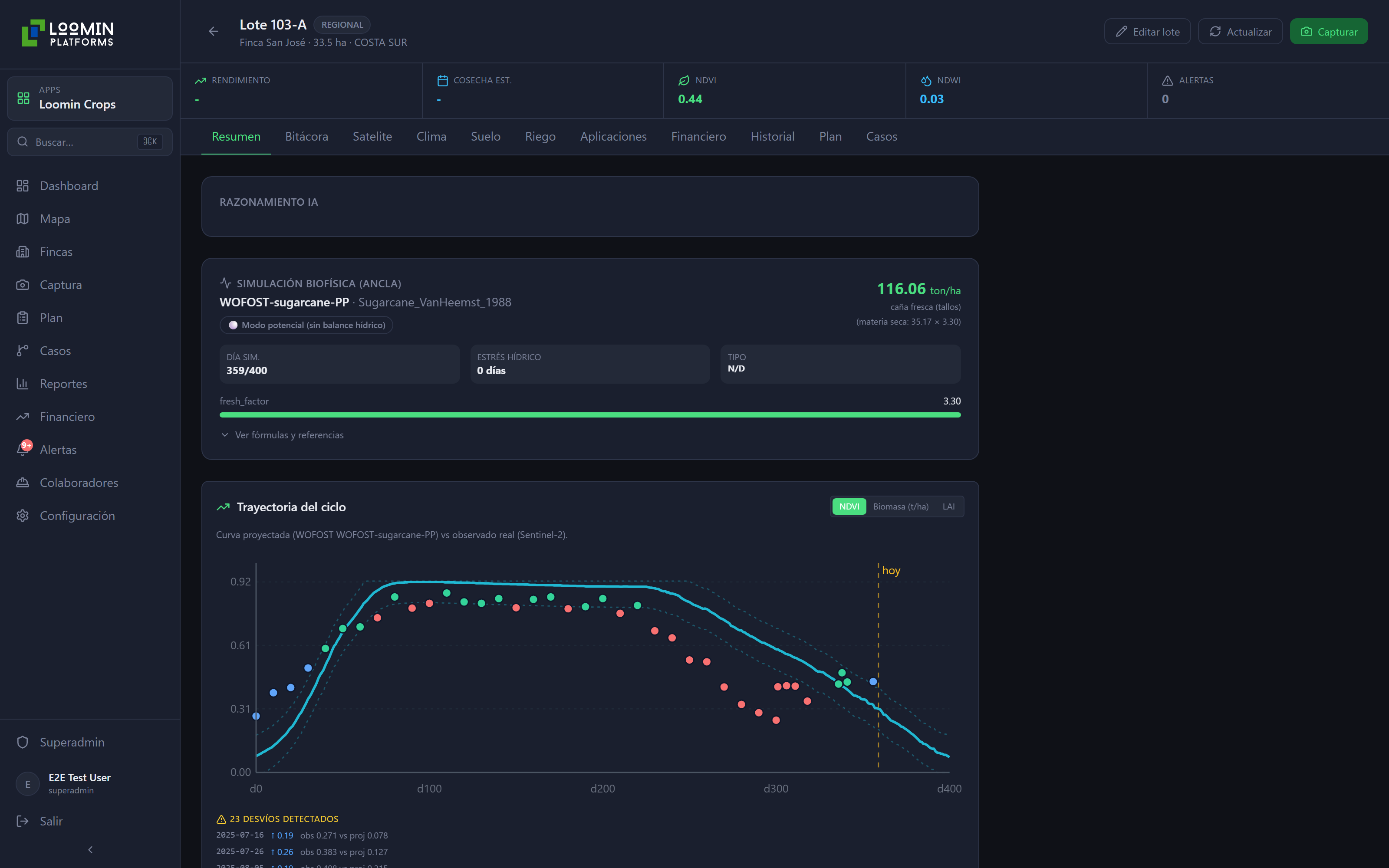Click the fresh_factor green progress bar
This screenshot has height=868, width=1389.
point(590,415)
